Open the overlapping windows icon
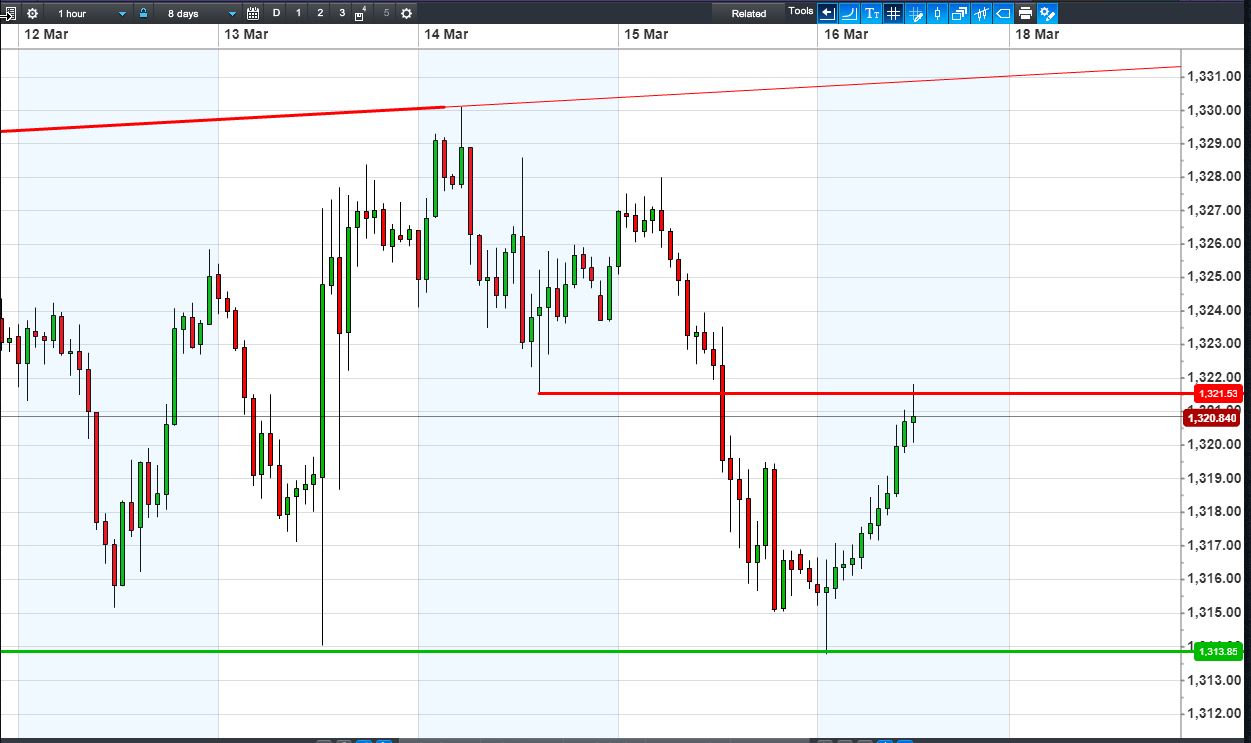Image resolution: width=1251 pixels, height=743 pixels. tap(959, 13)
